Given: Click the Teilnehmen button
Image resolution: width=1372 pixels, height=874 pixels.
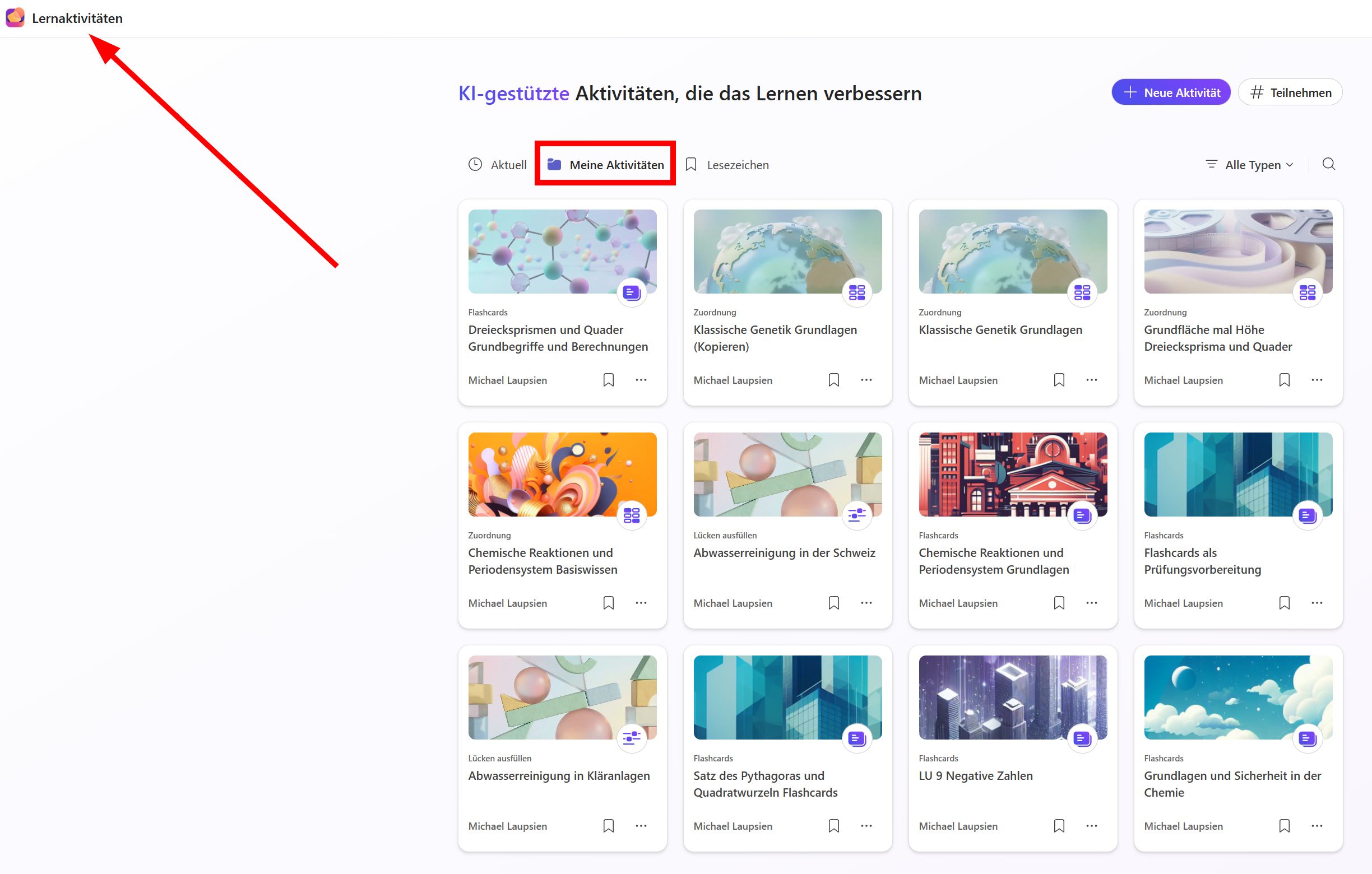Looking at the screenshot, I should [x=1291, y=92].
